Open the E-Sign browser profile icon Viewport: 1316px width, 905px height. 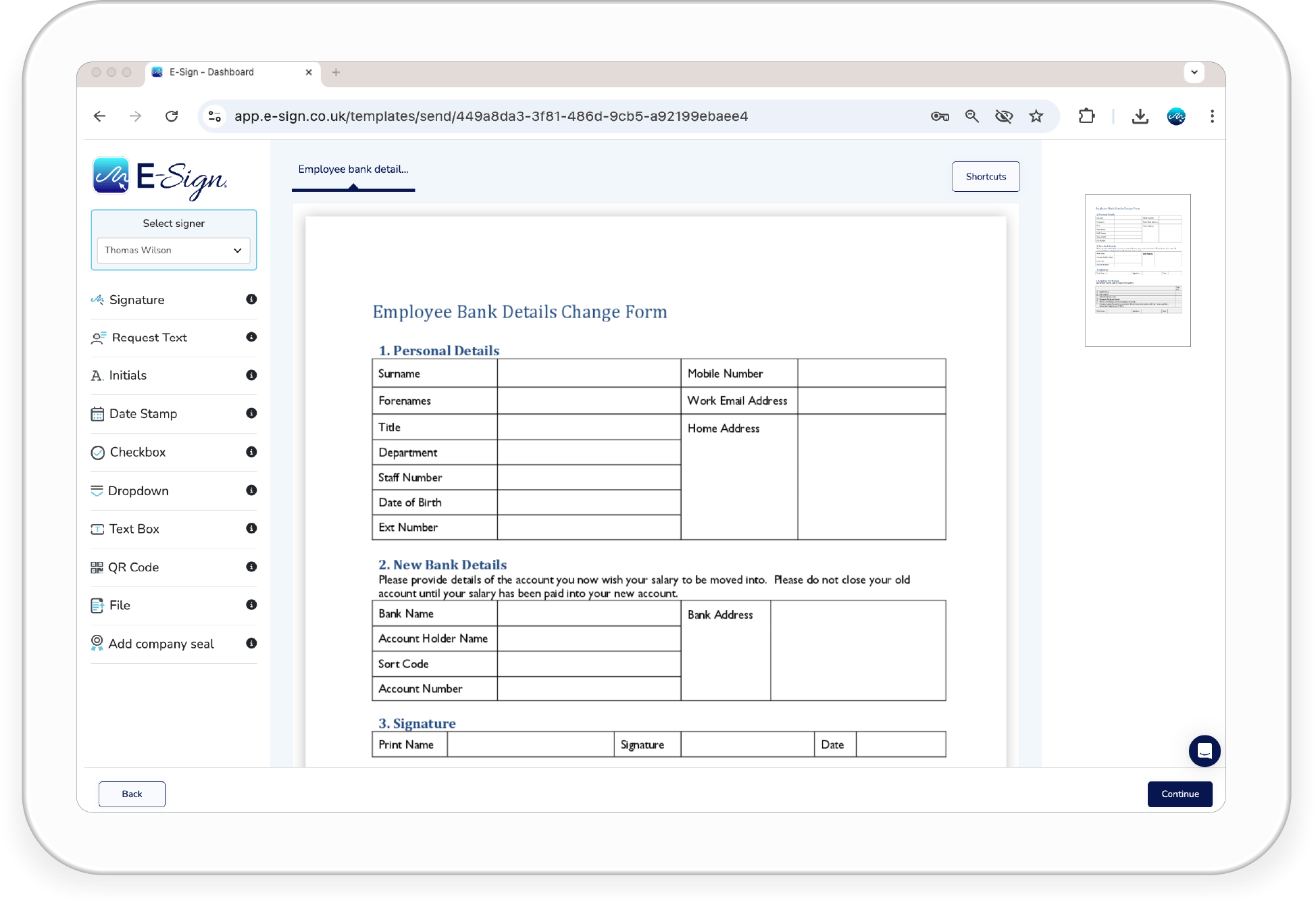(1176, 116)
